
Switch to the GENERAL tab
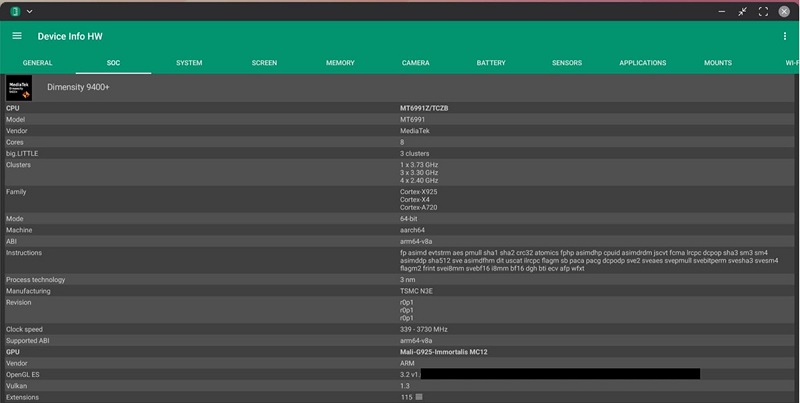pyautogui.click(x=38, y=63)
